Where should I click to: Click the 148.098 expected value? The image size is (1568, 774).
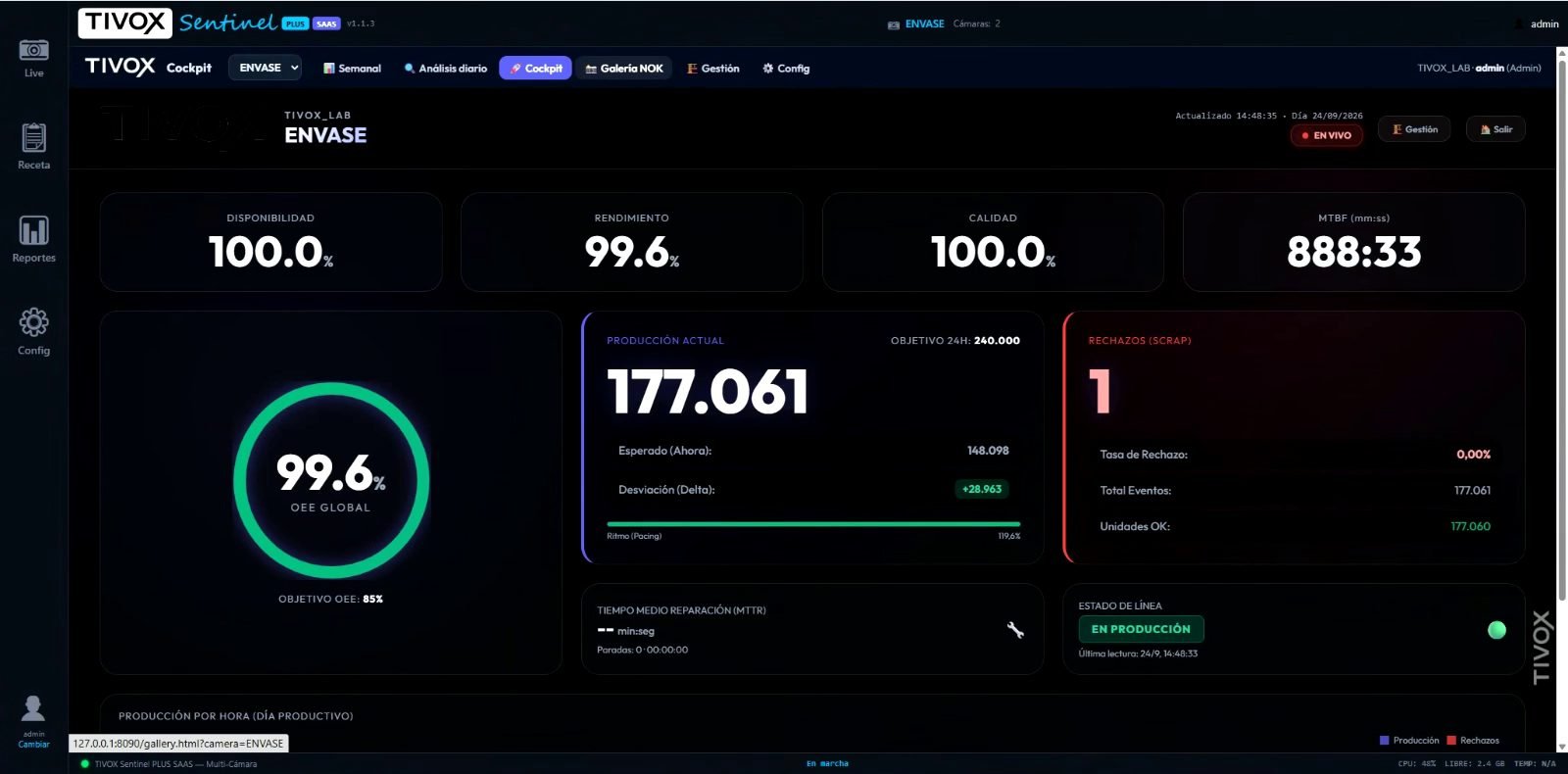click(x=988, y=451)
